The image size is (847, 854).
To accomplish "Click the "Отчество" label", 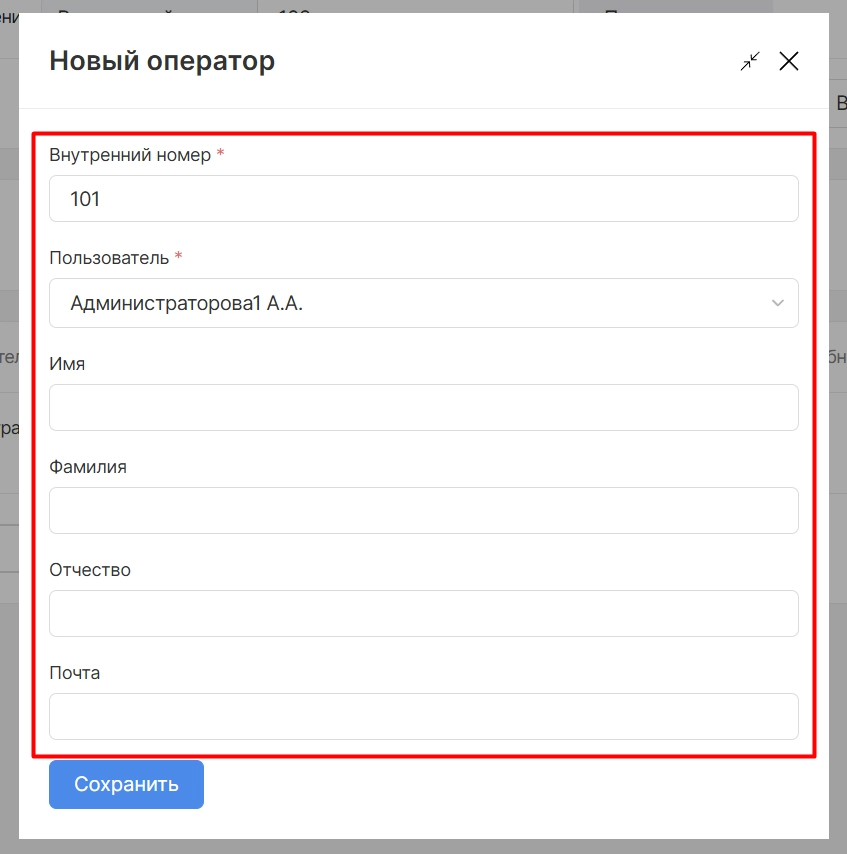I will point(90,570).
